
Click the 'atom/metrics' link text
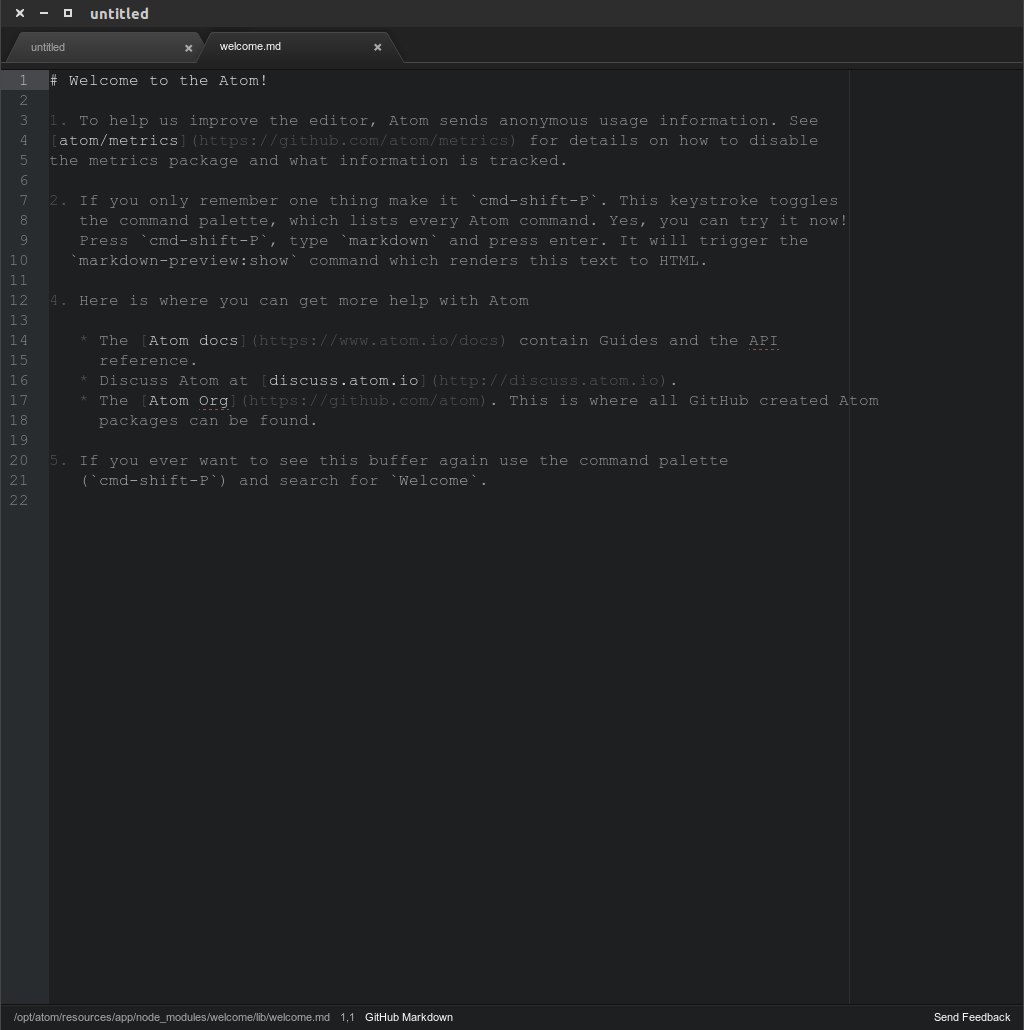(x=119, y=141)
